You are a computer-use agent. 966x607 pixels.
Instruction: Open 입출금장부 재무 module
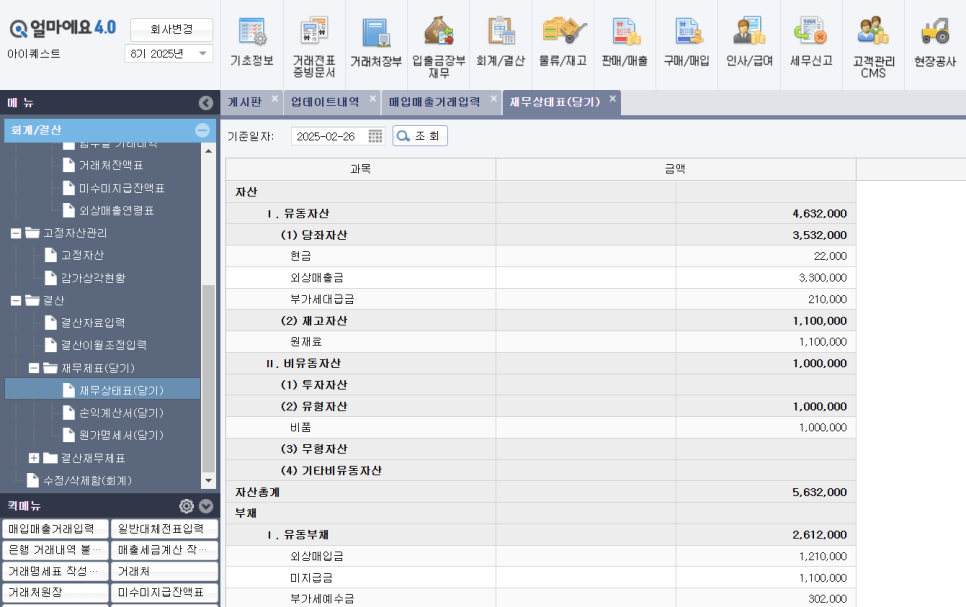point(439,46)
